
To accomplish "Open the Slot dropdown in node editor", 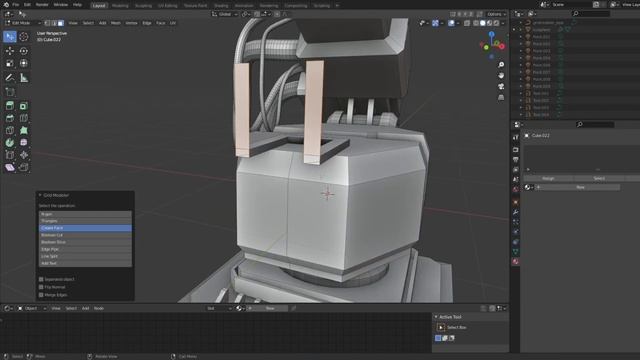I will [x=219, y=309].
